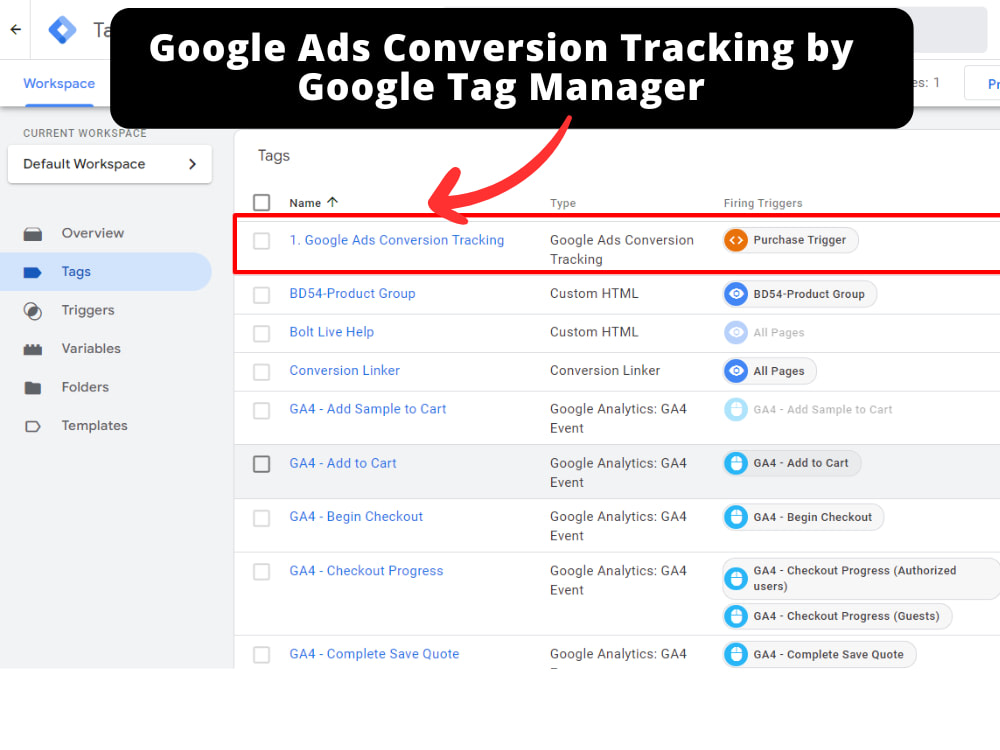Click the Templates tag-outline icon

[x=33, y=426]
